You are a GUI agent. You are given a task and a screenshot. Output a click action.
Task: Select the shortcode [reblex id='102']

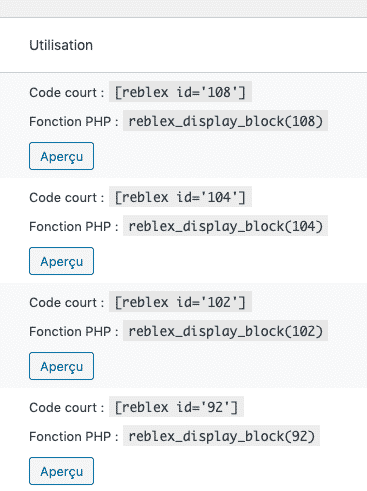pos(180,302)
